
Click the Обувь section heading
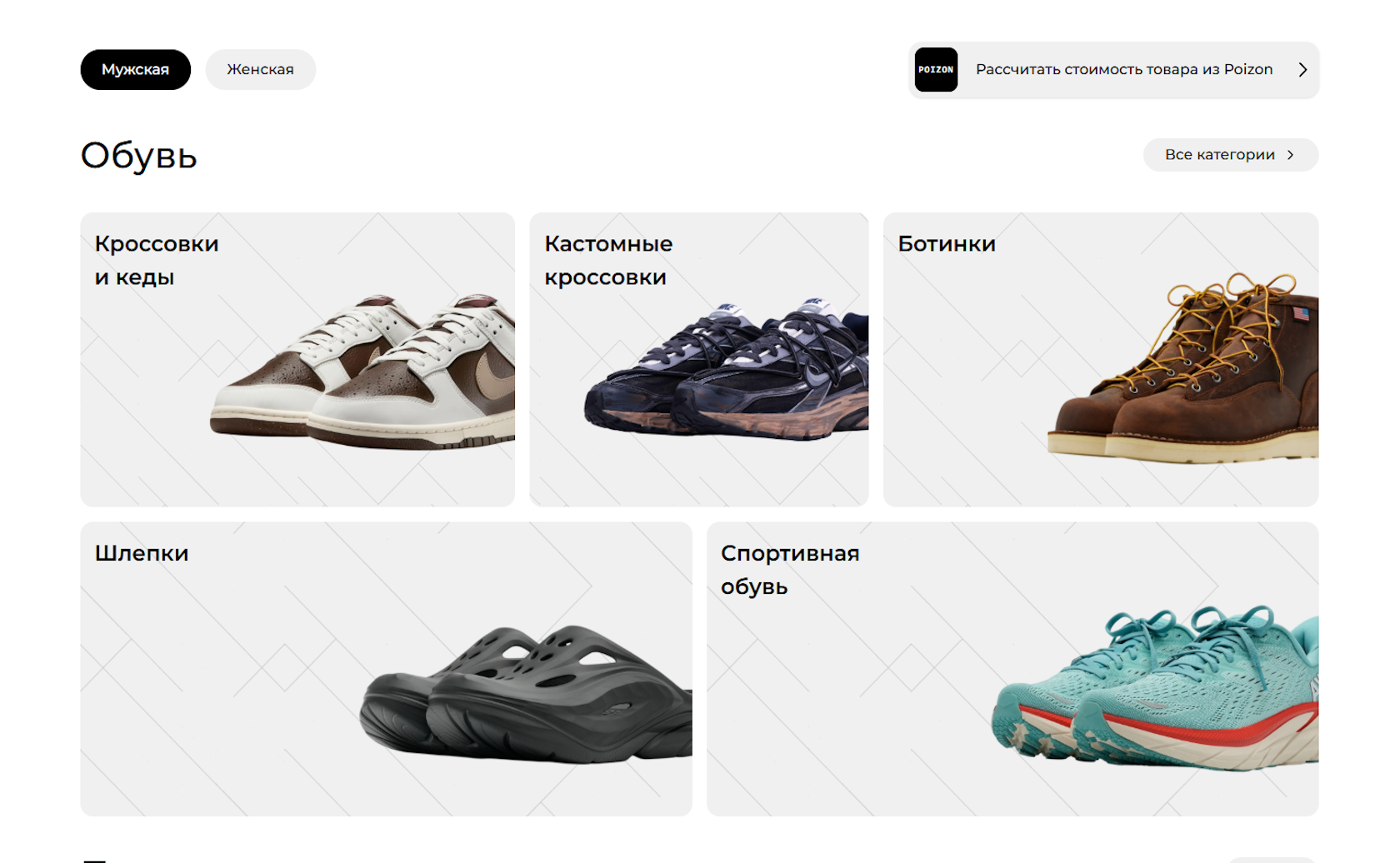(x=139, y=156)
